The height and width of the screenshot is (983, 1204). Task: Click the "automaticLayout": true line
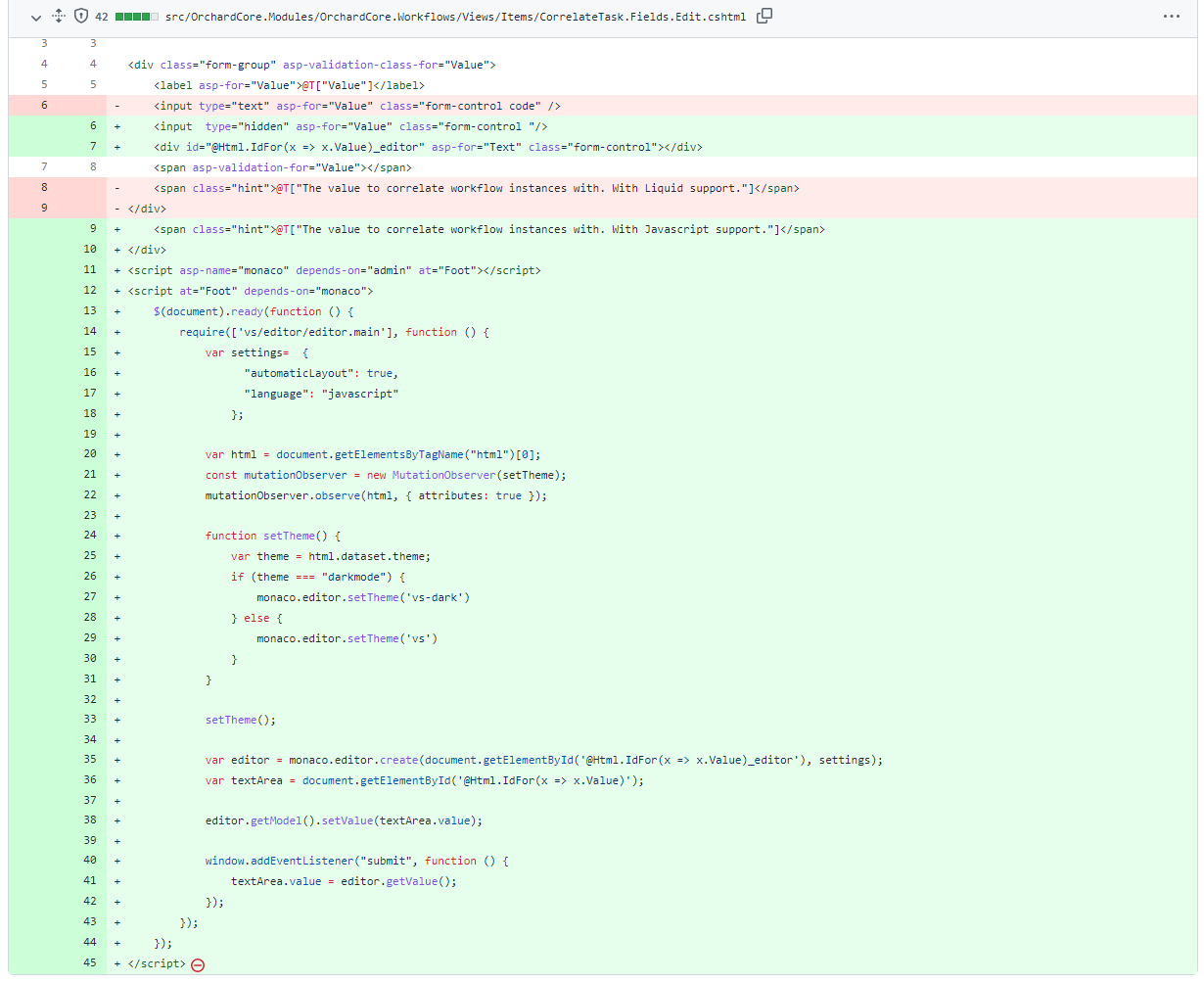[603, 373]
